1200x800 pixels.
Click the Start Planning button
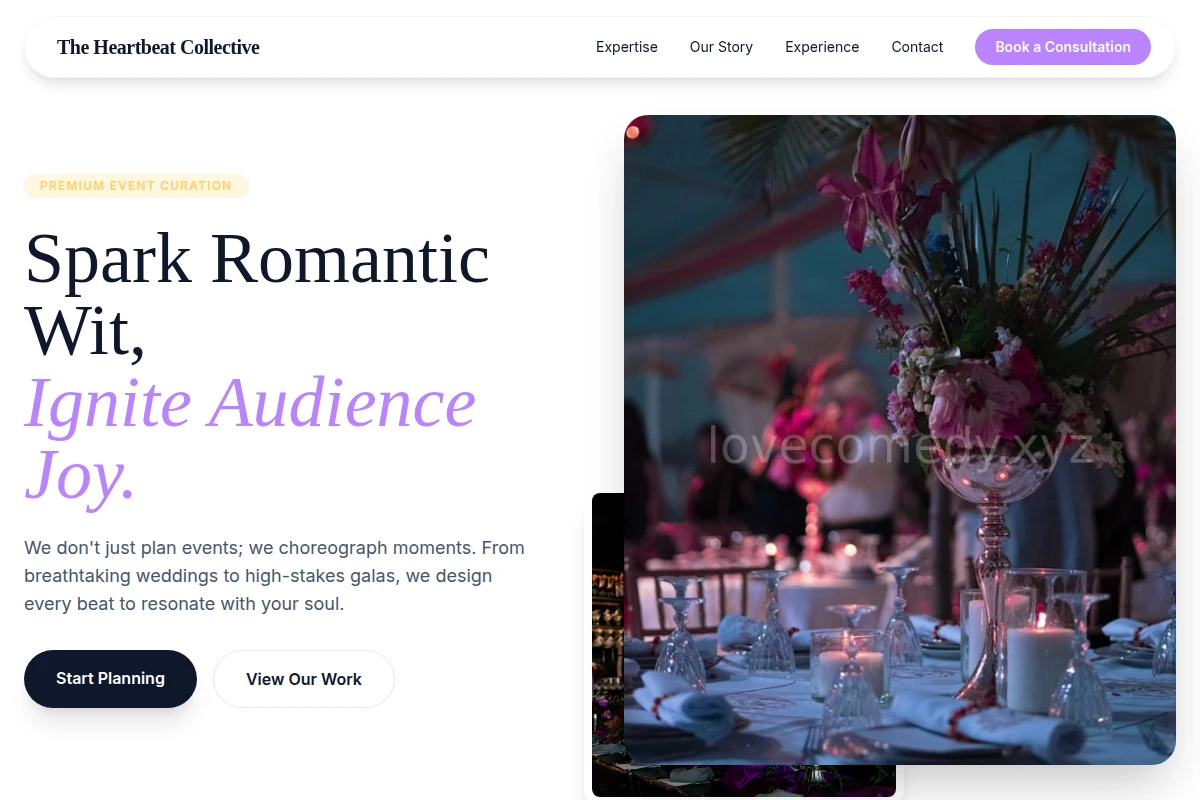coord(110,679)
